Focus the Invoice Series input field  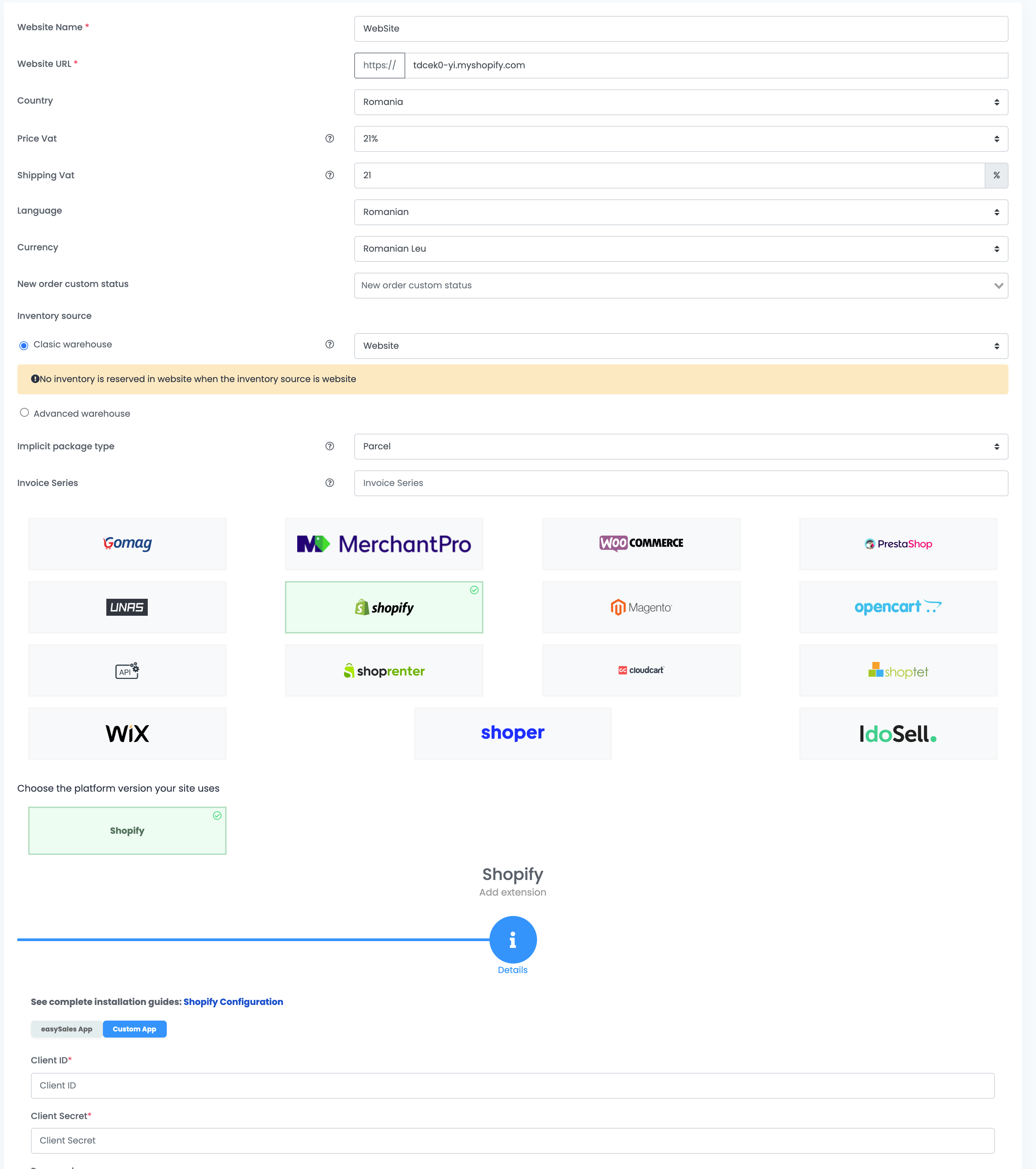coord(681,483)
